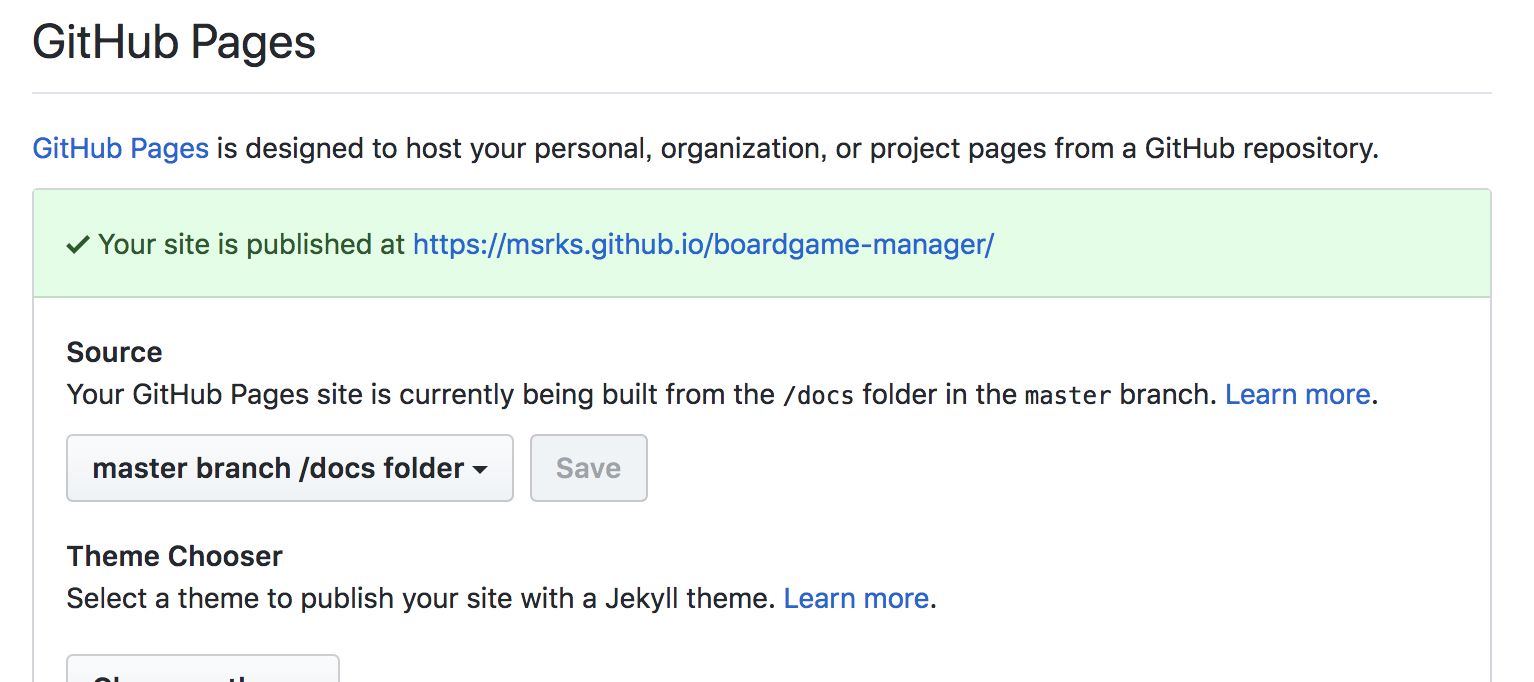The image size is (1534, 682).
Task: Click the Save button
Action: [589, 468]
